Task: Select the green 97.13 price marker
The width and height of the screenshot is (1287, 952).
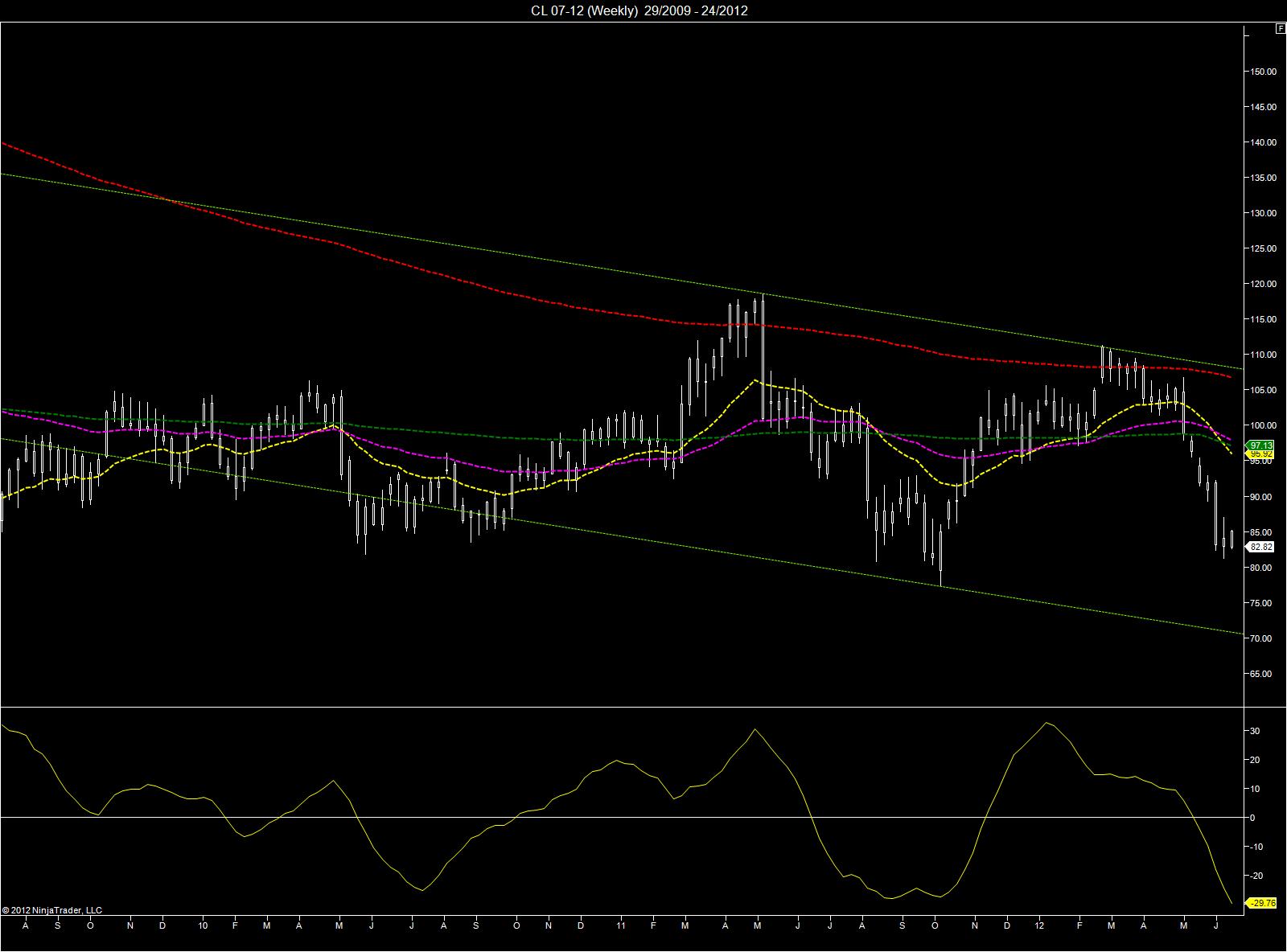Action: (1261, 445)
